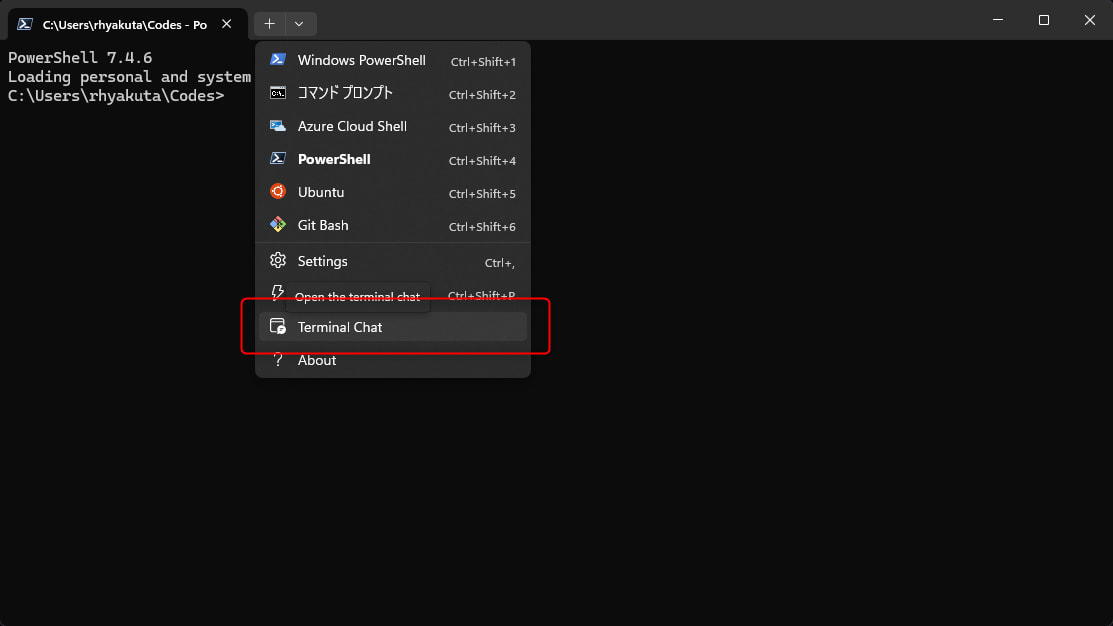The width and height of the screenshot is (1113, 626).
Task: Click the Ctrl+Shift+1 shortcut label
Action: tap(483, 62)
